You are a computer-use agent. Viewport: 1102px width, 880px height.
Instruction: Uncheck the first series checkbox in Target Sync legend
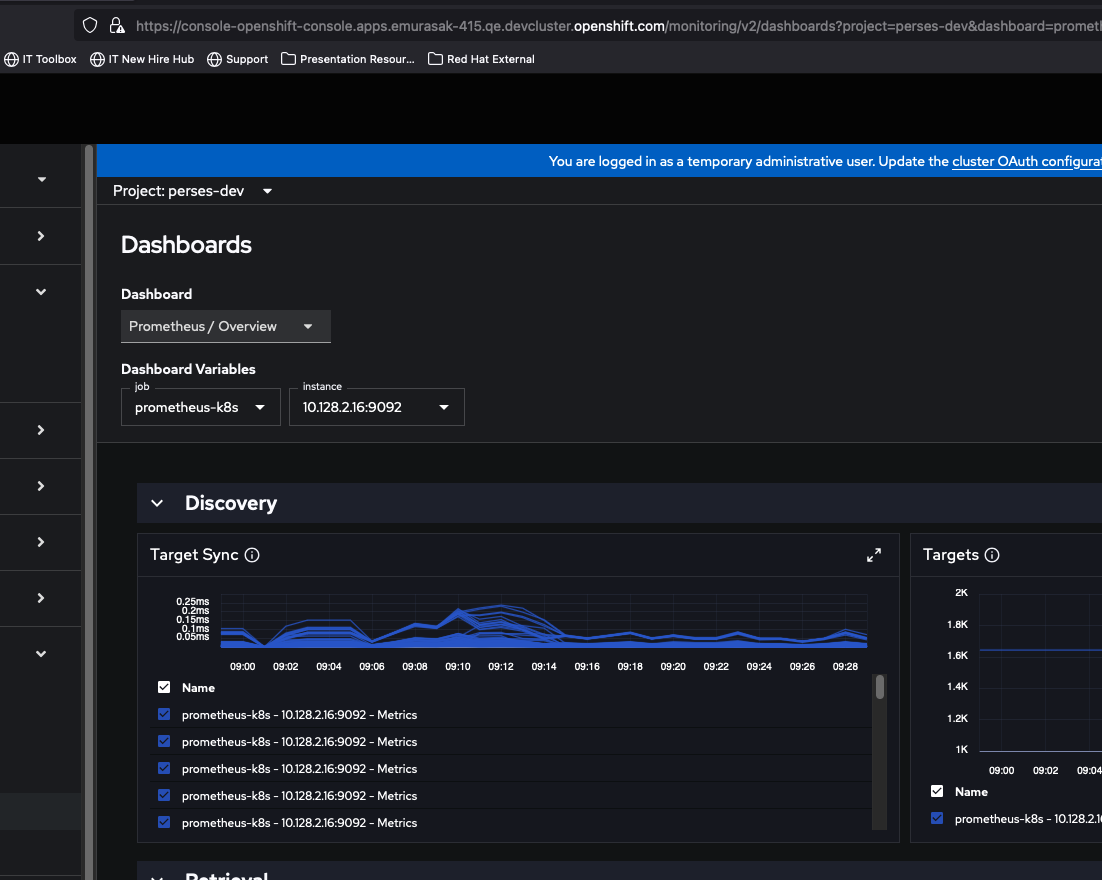pos(164,715)
